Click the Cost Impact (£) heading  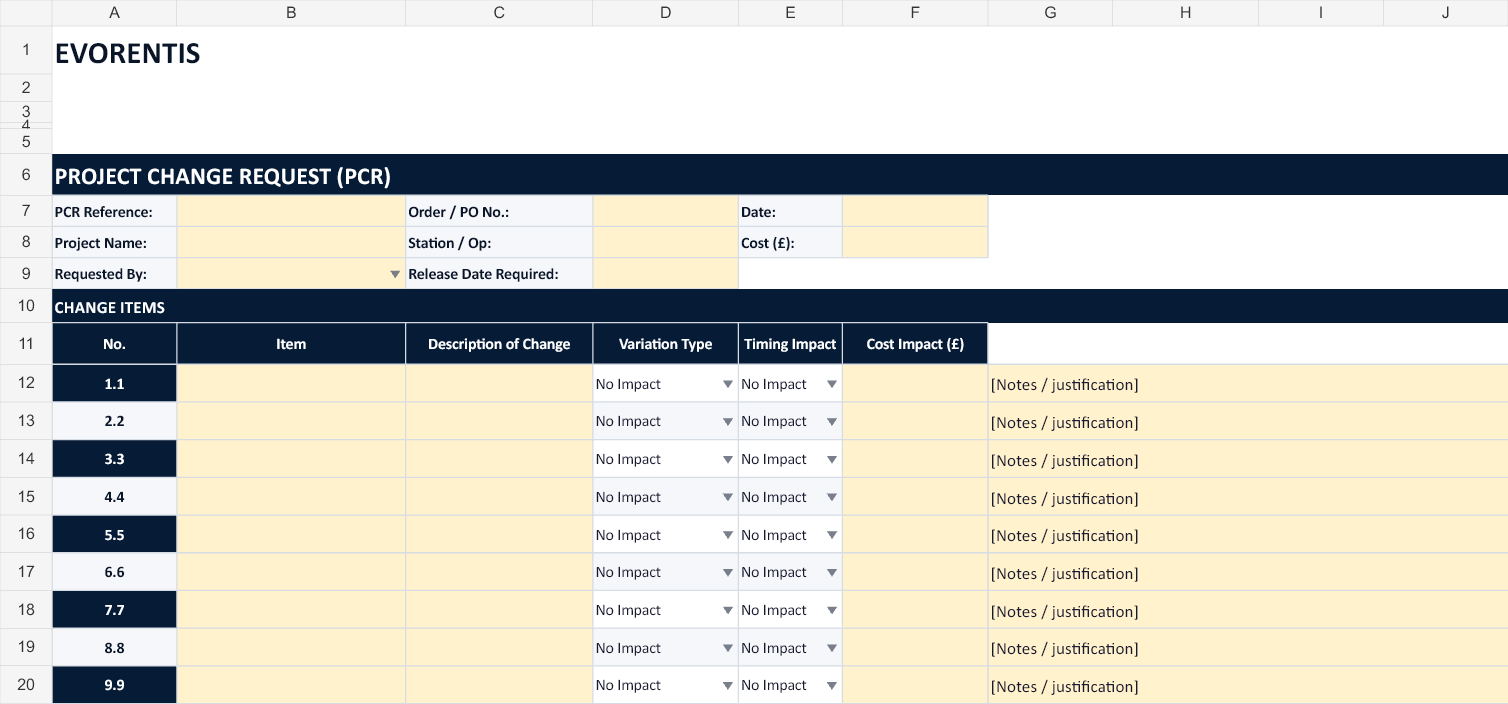(915, 344)
